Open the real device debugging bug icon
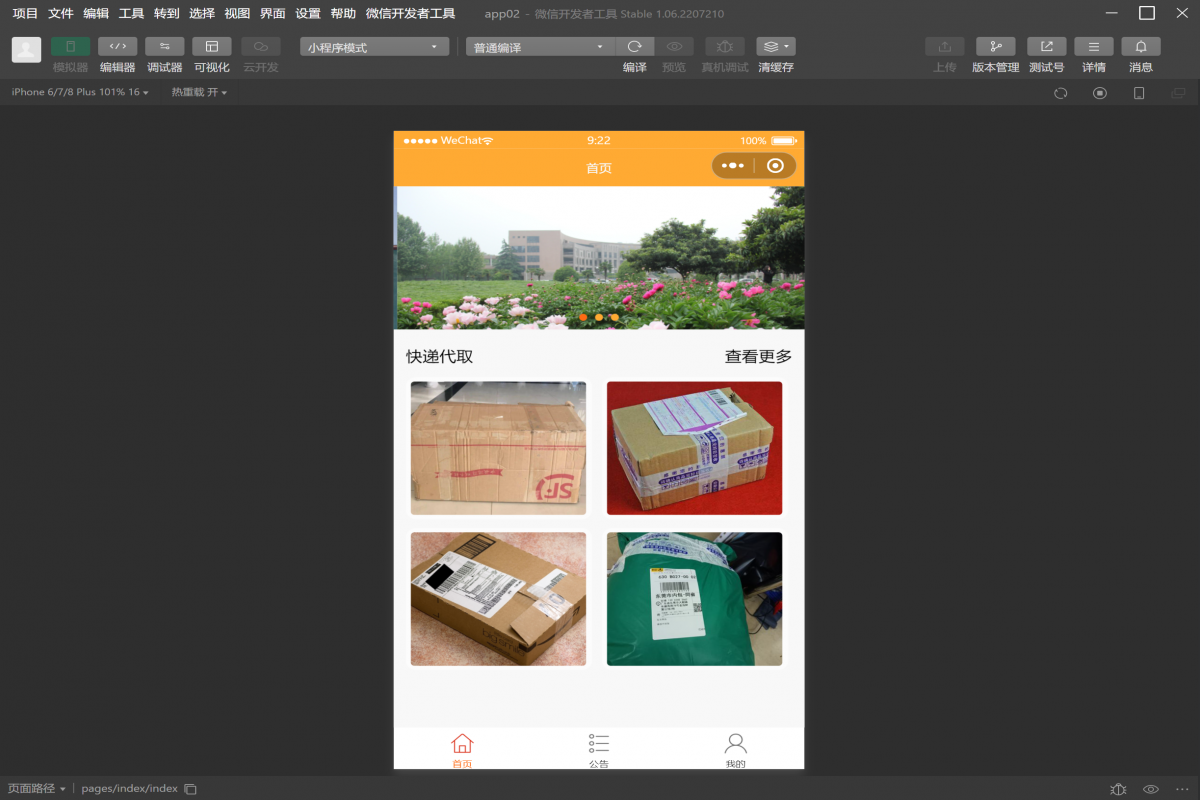Screen dimensions: 1200x800 point(724,47)
